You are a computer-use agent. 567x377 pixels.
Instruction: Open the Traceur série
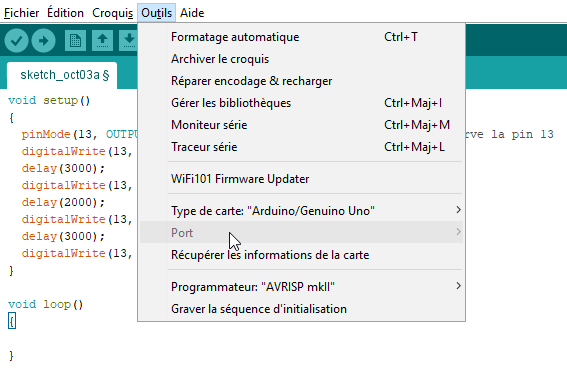click(x=302, y=147)
